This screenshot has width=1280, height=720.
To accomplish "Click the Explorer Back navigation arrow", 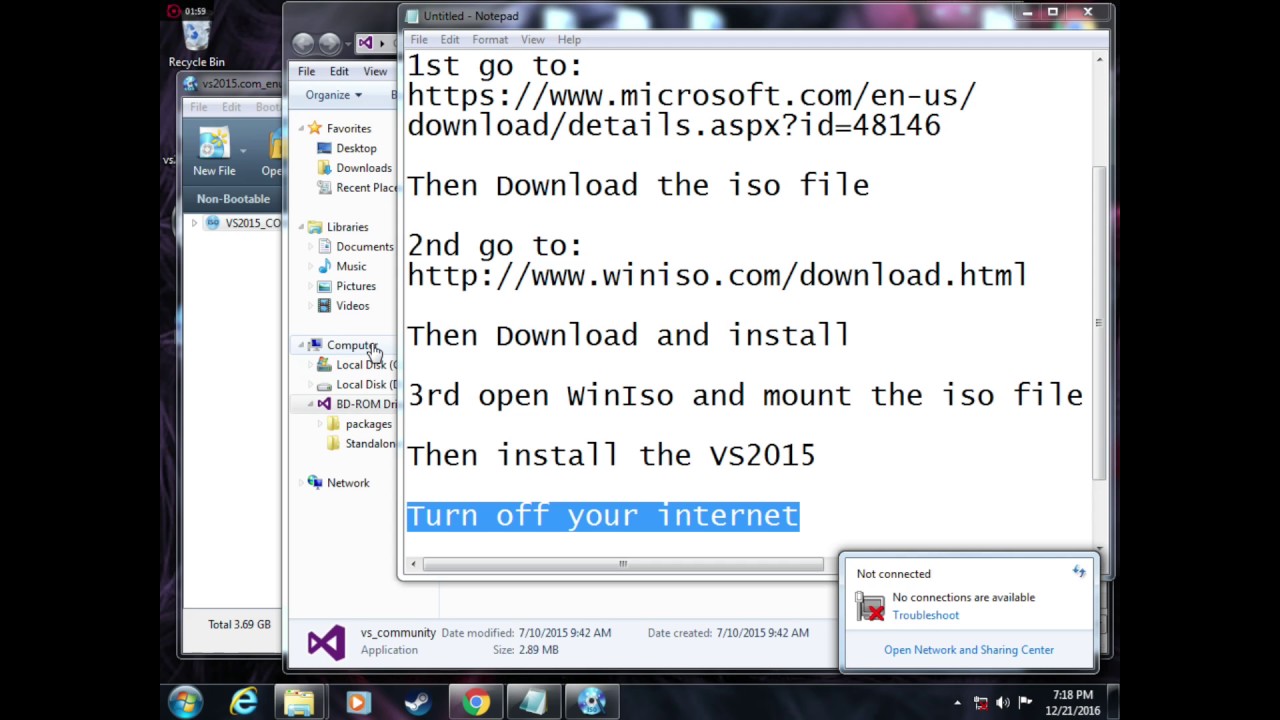I will (x=304, y=43).
